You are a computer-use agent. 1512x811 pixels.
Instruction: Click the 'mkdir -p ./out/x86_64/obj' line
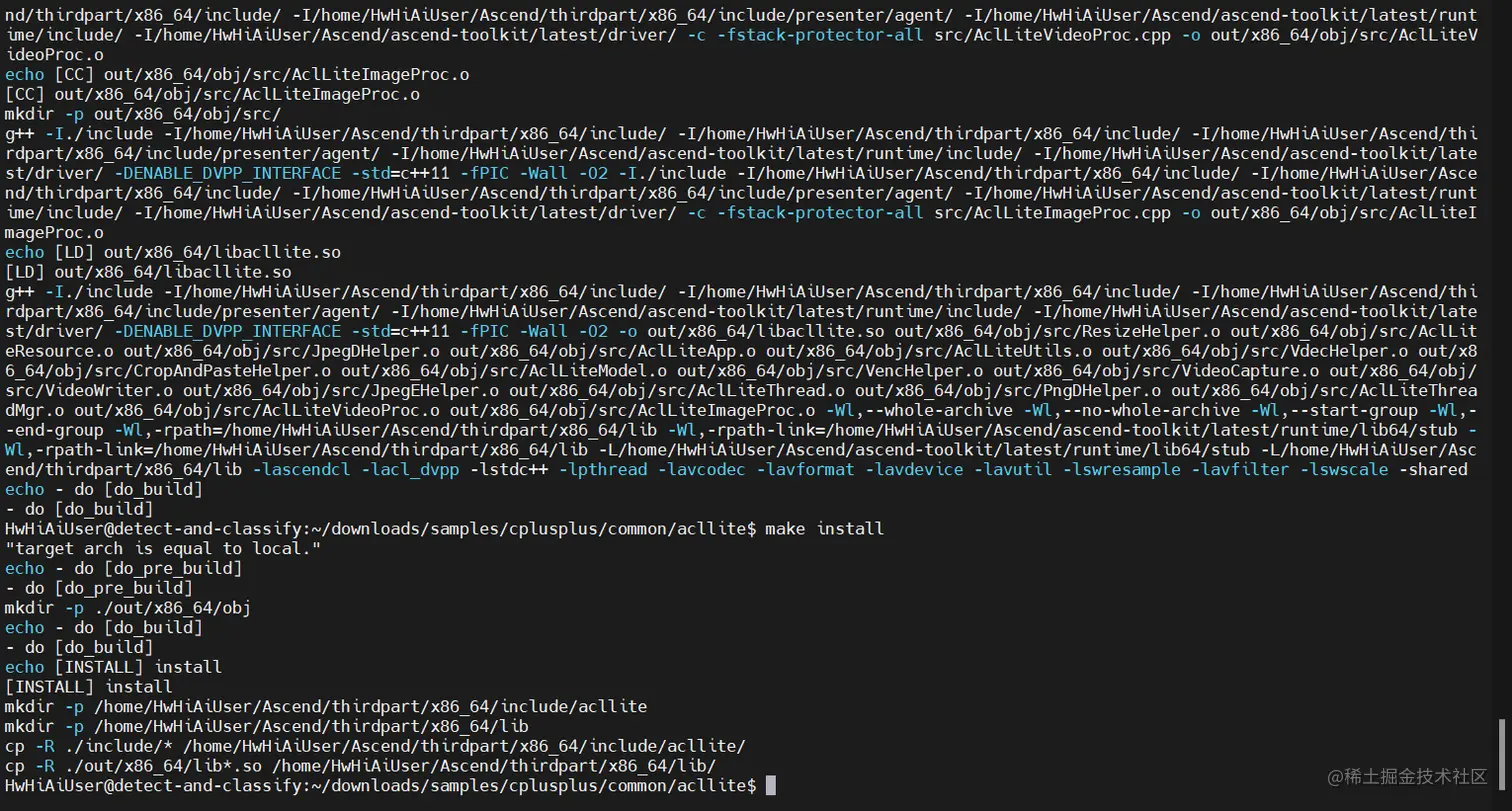click(x=128, y=608)
